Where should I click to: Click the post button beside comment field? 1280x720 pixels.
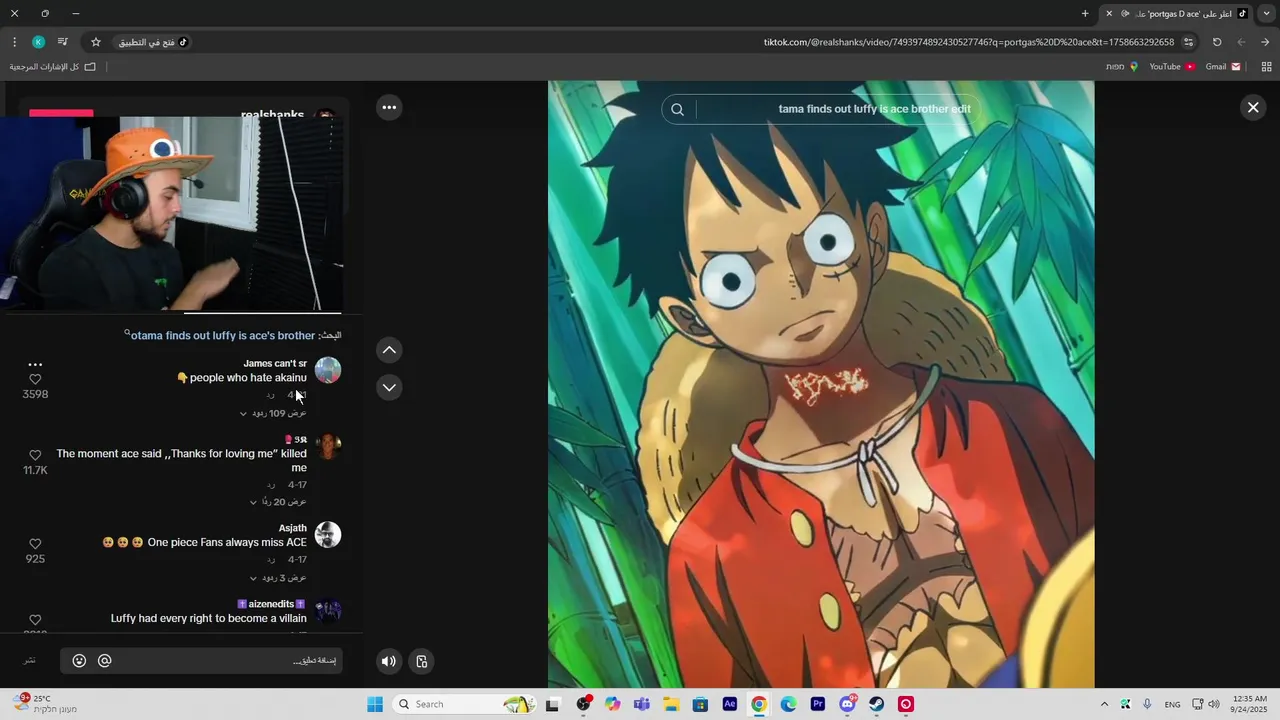[x=30, y=661]
